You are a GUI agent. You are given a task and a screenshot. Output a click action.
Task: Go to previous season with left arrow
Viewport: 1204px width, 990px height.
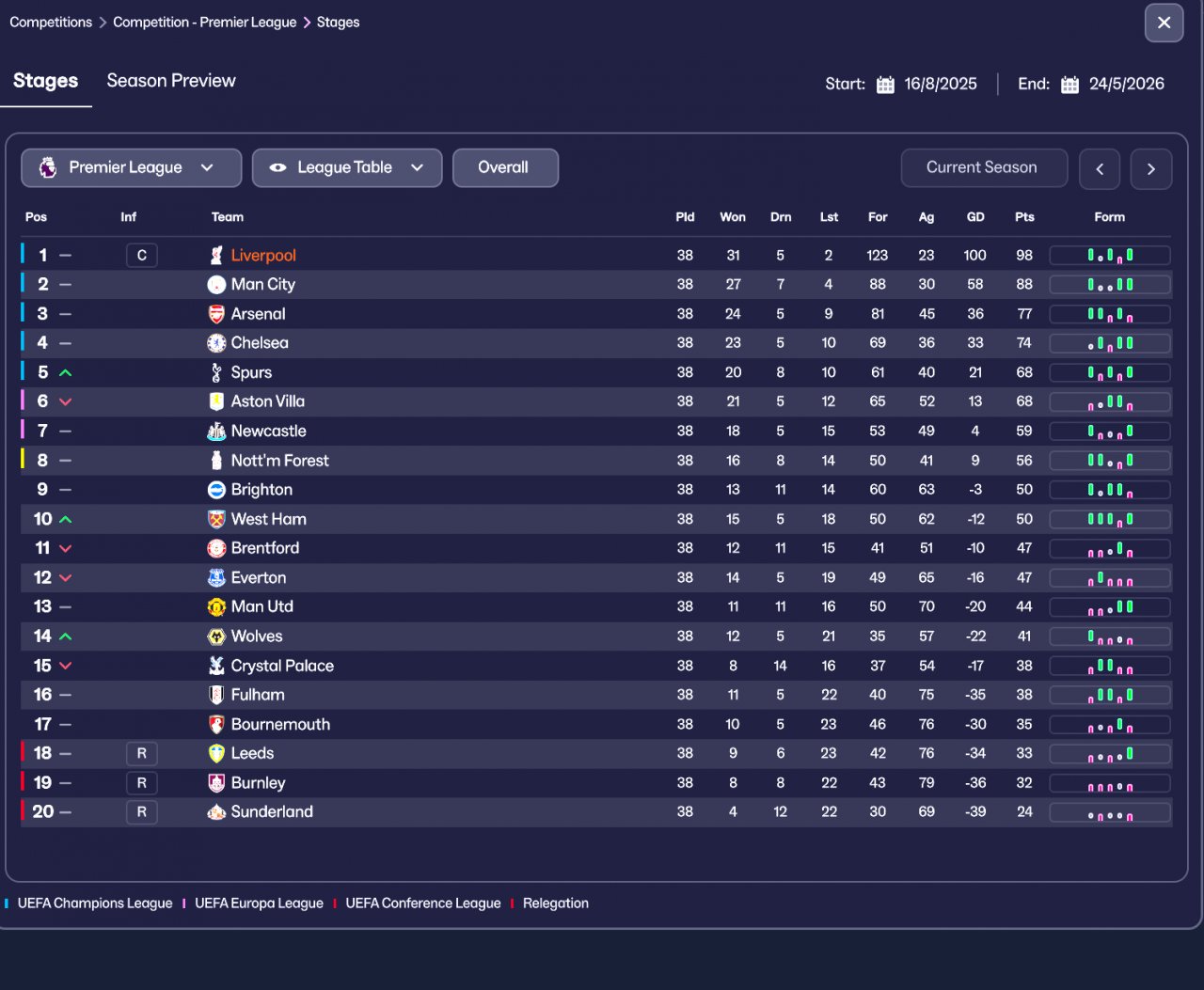[1100, 169]
